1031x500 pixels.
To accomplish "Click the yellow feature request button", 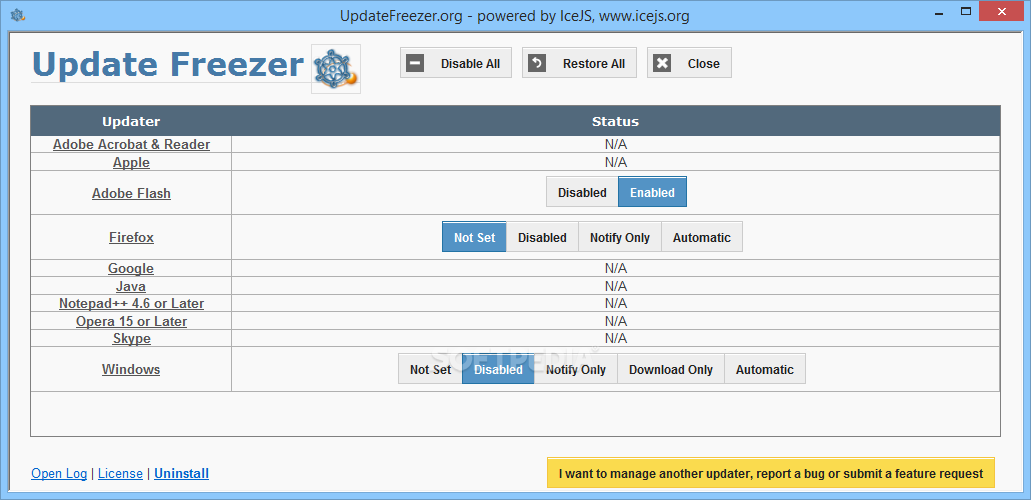I will (771, 473).
